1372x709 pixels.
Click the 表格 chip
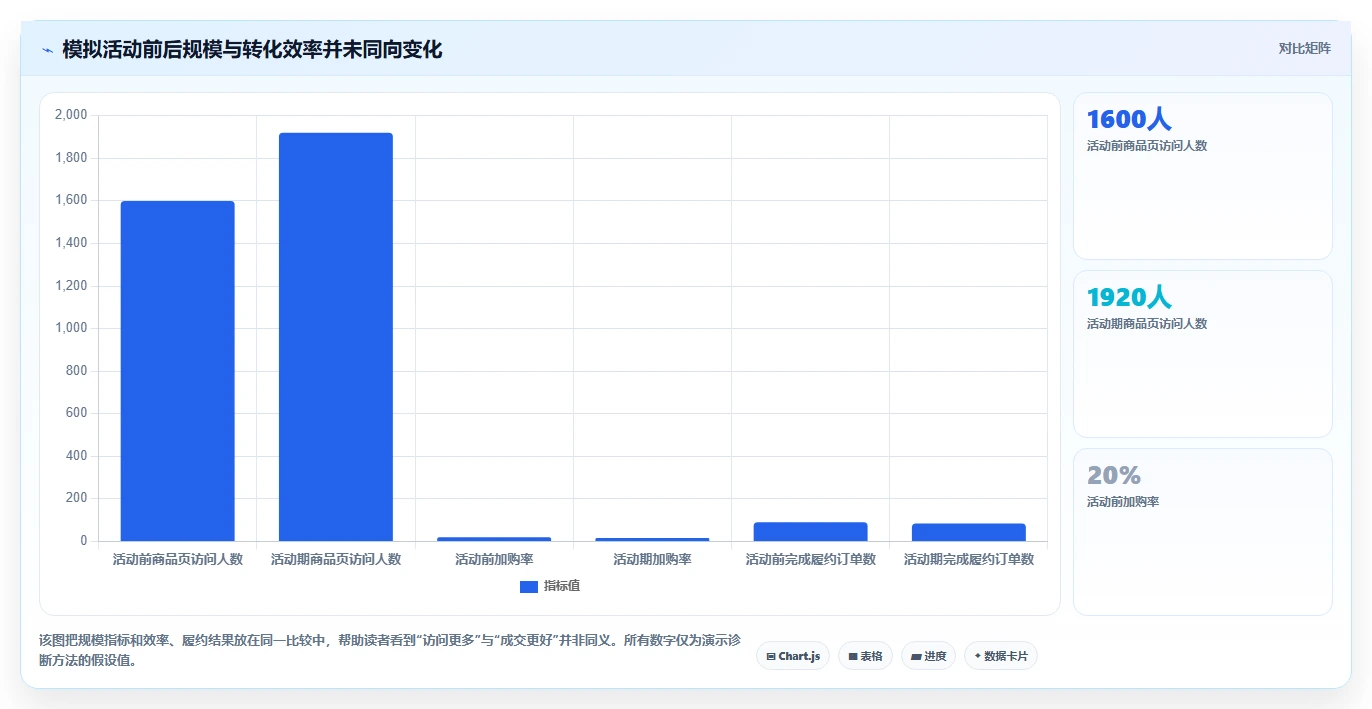tap(865, 656)
